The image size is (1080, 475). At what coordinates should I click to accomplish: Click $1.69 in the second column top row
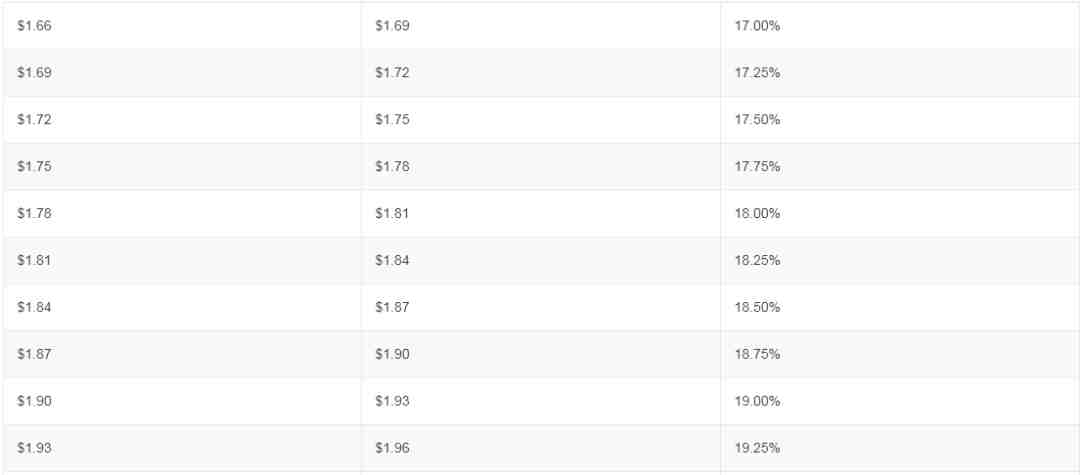pyautogui.click(x=392, y=26)
